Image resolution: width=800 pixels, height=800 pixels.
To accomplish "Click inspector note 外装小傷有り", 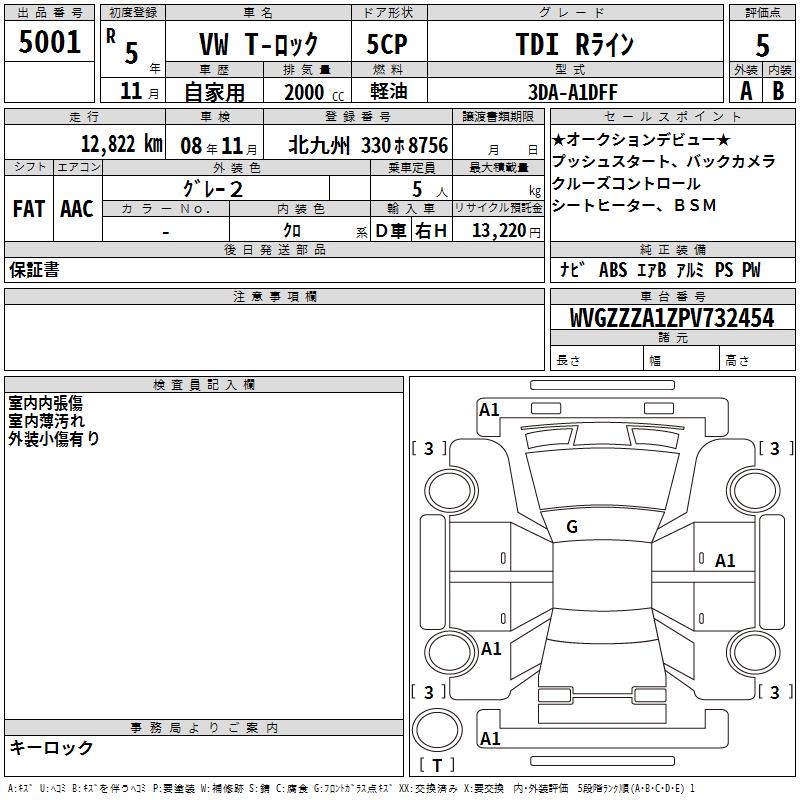I will click(x=54, y=438).
